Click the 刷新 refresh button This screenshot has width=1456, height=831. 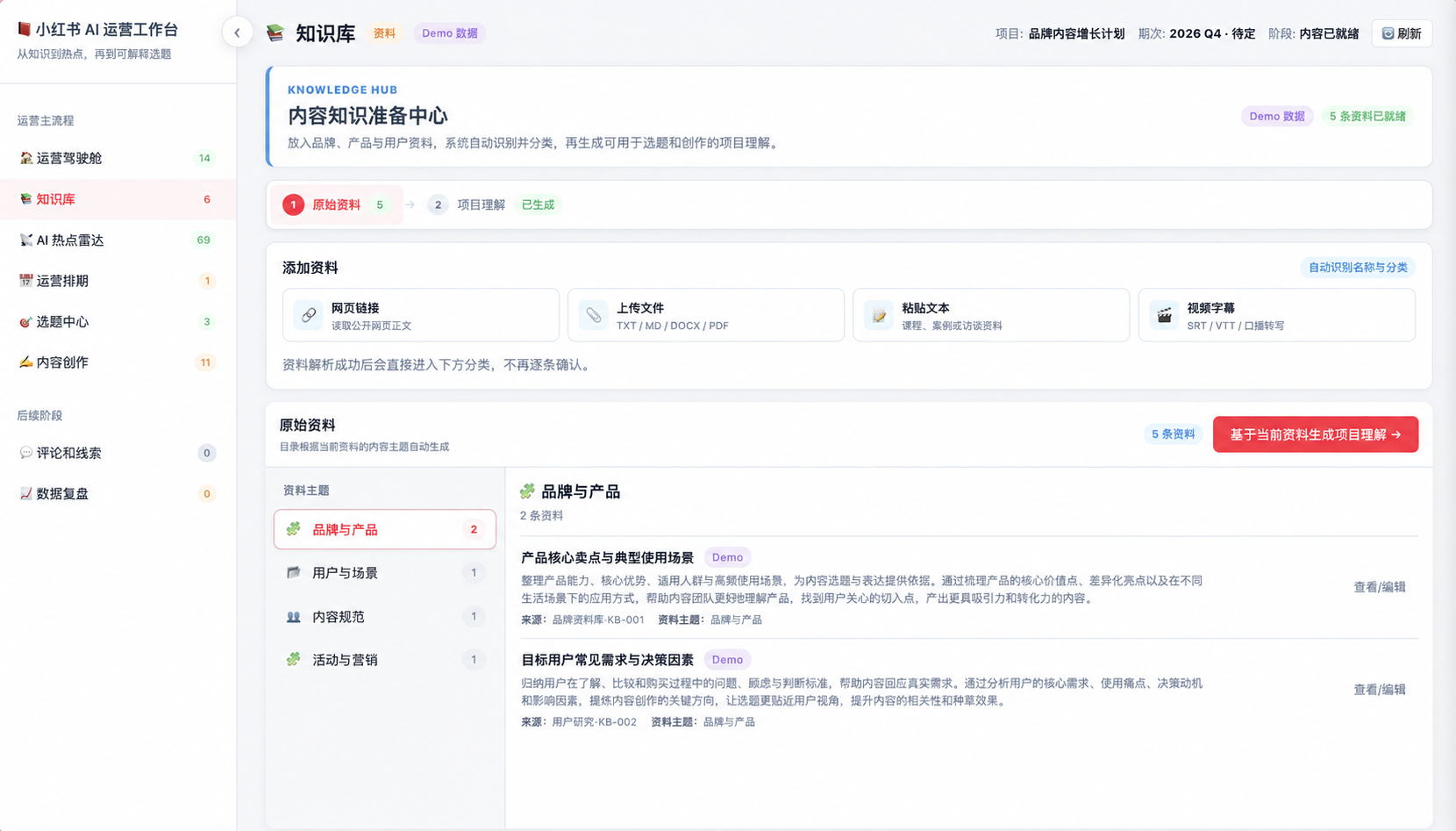1402,33
